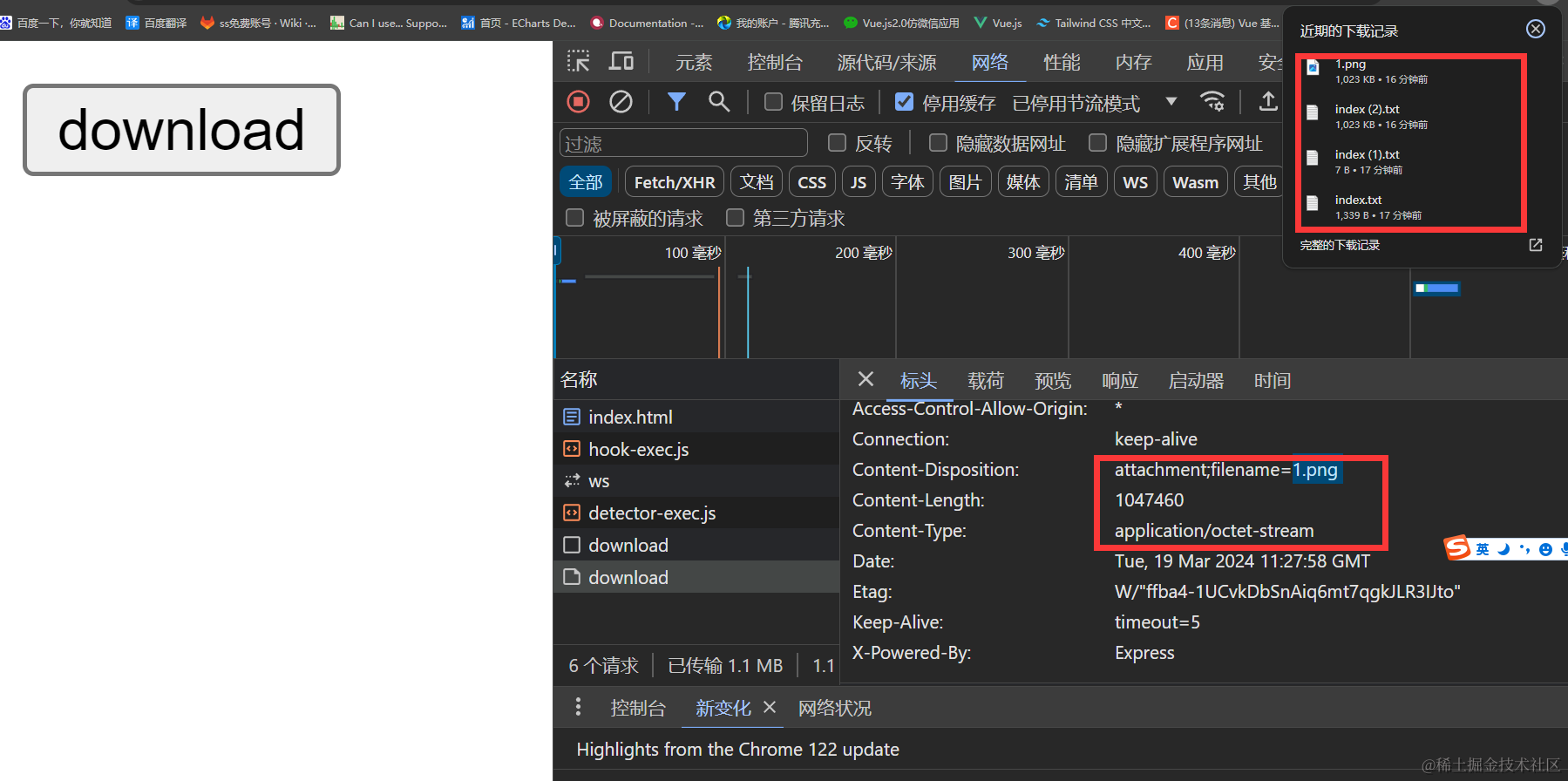The height and width of the screenshot is (781, 1568).
Task: Toggle 停用缓存 checkbox
Action: tap(905, 102)
